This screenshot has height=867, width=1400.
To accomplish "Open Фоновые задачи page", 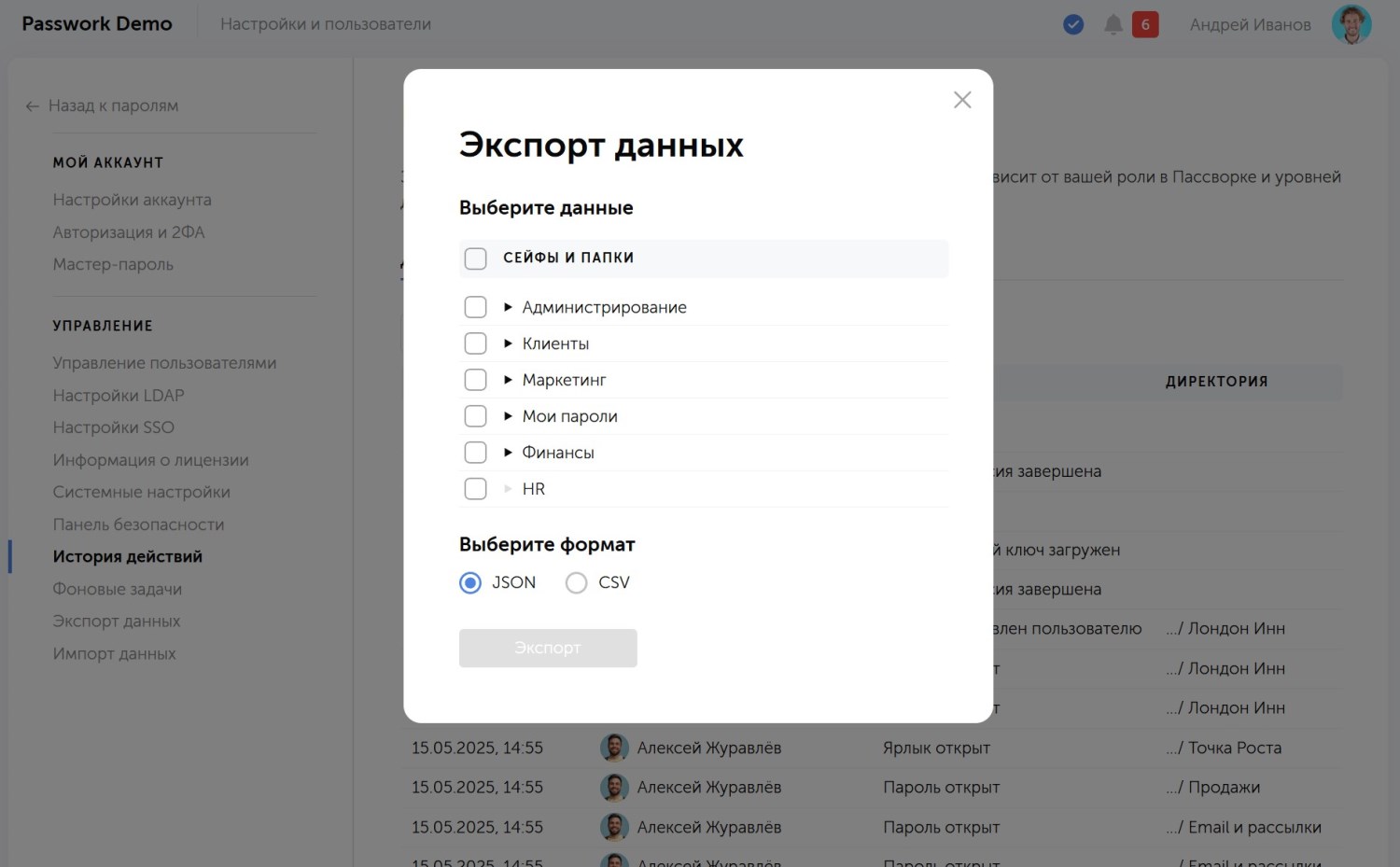I will pos(118,589).
